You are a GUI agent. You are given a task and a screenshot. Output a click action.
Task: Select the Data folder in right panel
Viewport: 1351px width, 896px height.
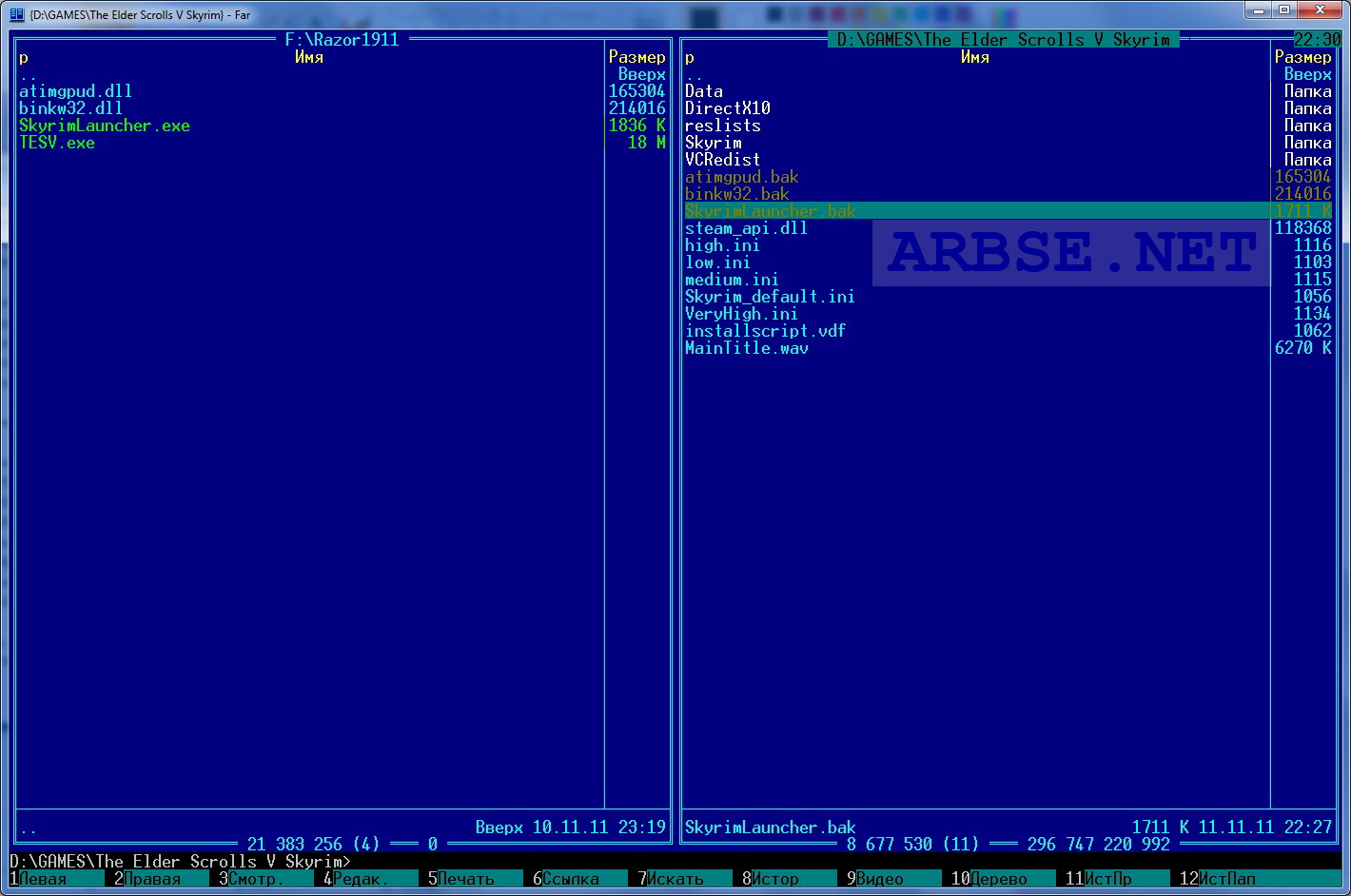pos(704,91)
